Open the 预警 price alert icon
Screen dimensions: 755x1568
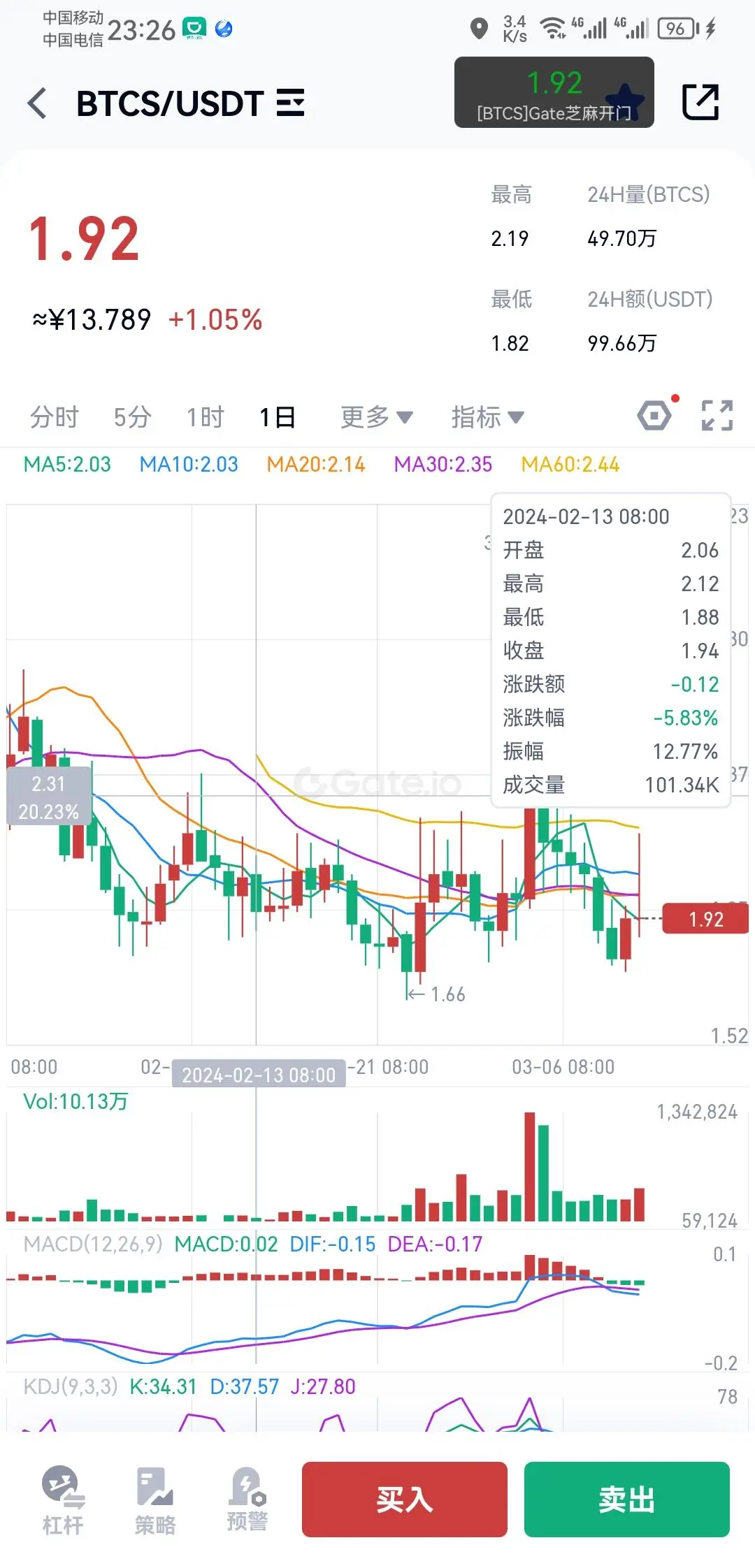coord(247,1499)
